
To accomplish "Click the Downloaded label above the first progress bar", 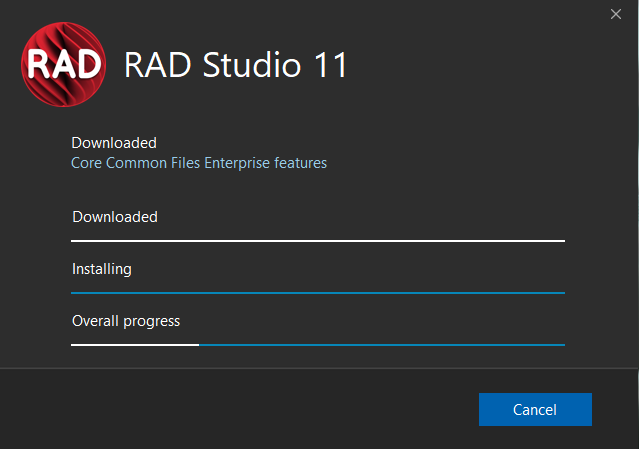I will click(115, 217).
